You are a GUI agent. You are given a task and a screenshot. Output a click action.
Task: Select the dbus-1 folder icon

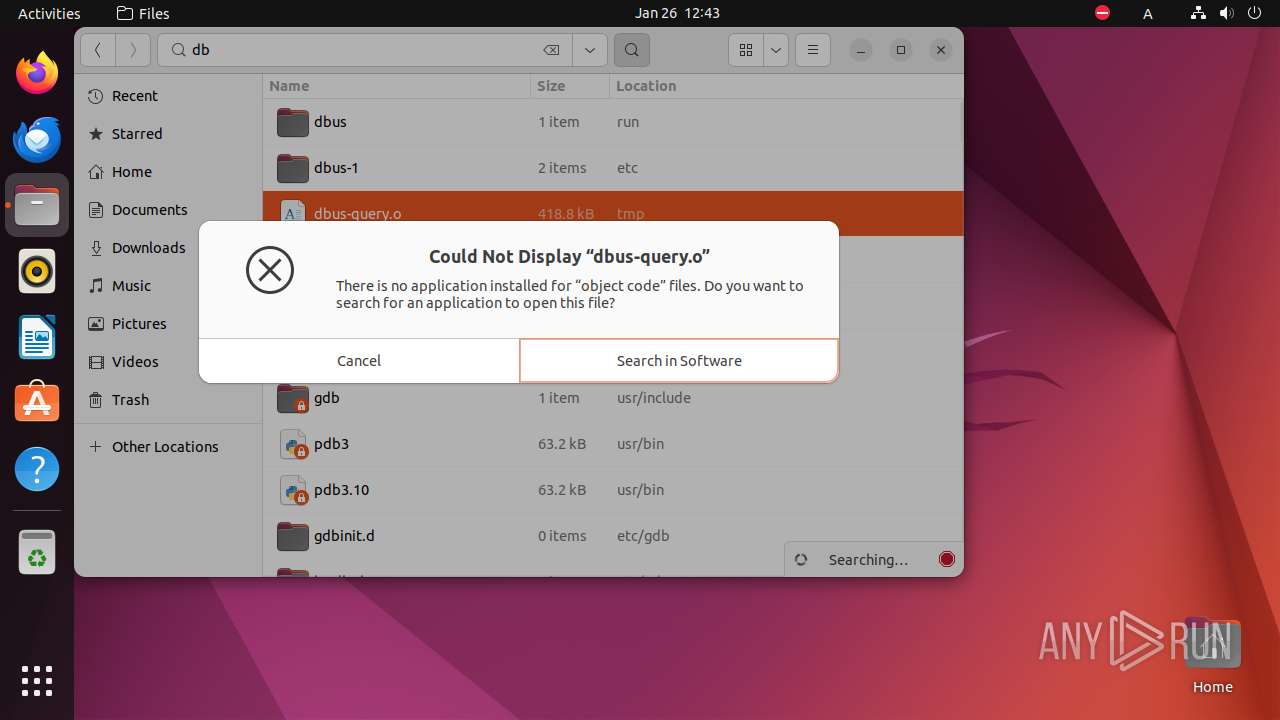[x=293, y=168]
